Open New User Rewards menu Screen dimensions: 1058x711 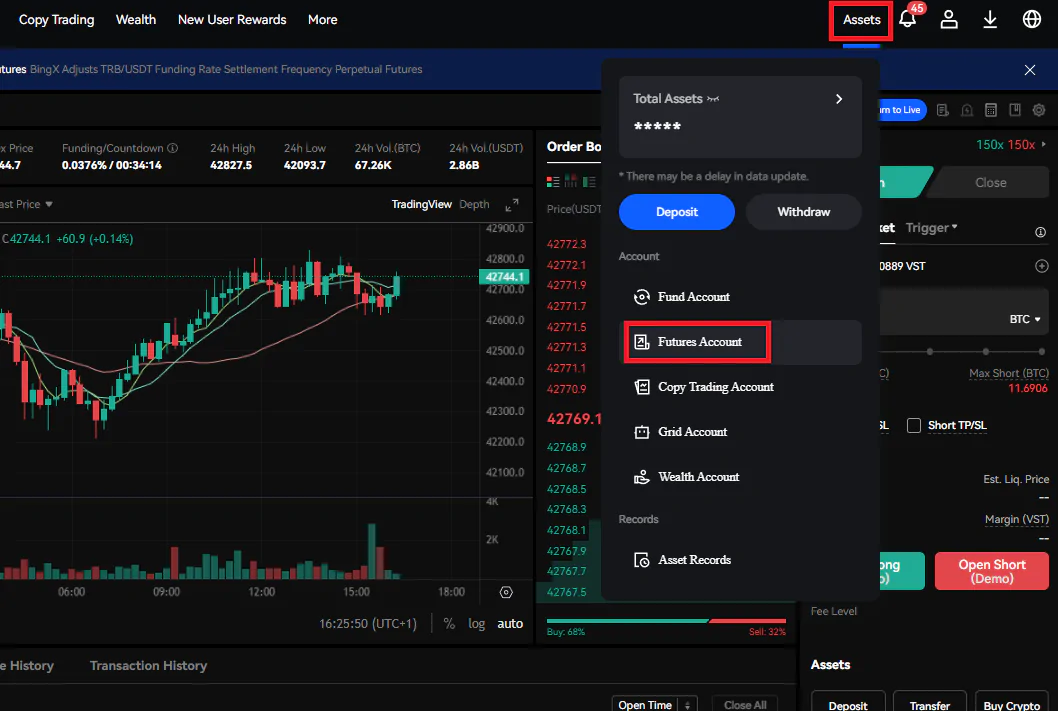[x=232, y=20]
